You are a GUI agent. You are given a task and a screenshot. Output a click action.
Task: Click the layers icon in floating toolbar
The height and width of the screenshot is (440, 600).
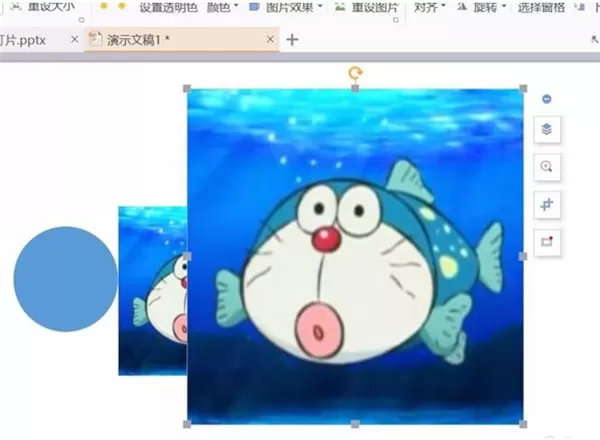point(547,129)
